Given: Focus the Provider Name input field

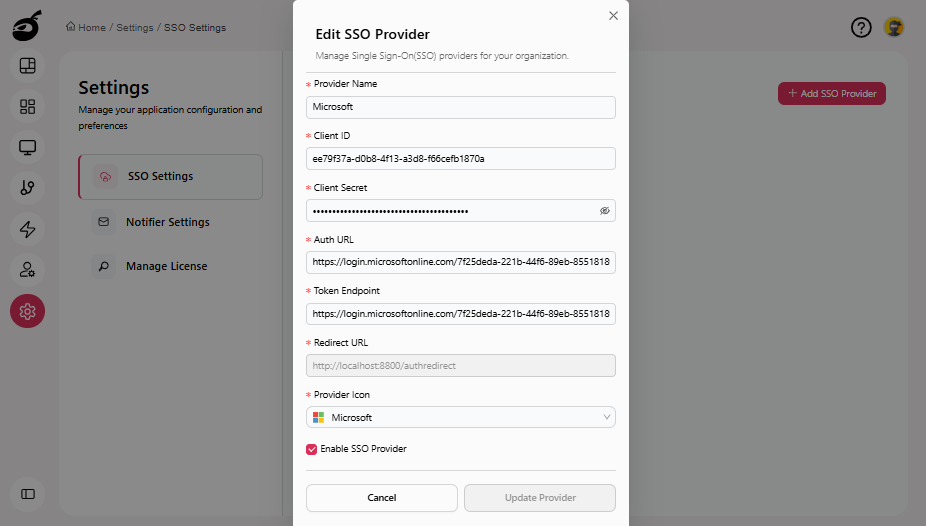Looking at the screenshot, I should point(461,107).
